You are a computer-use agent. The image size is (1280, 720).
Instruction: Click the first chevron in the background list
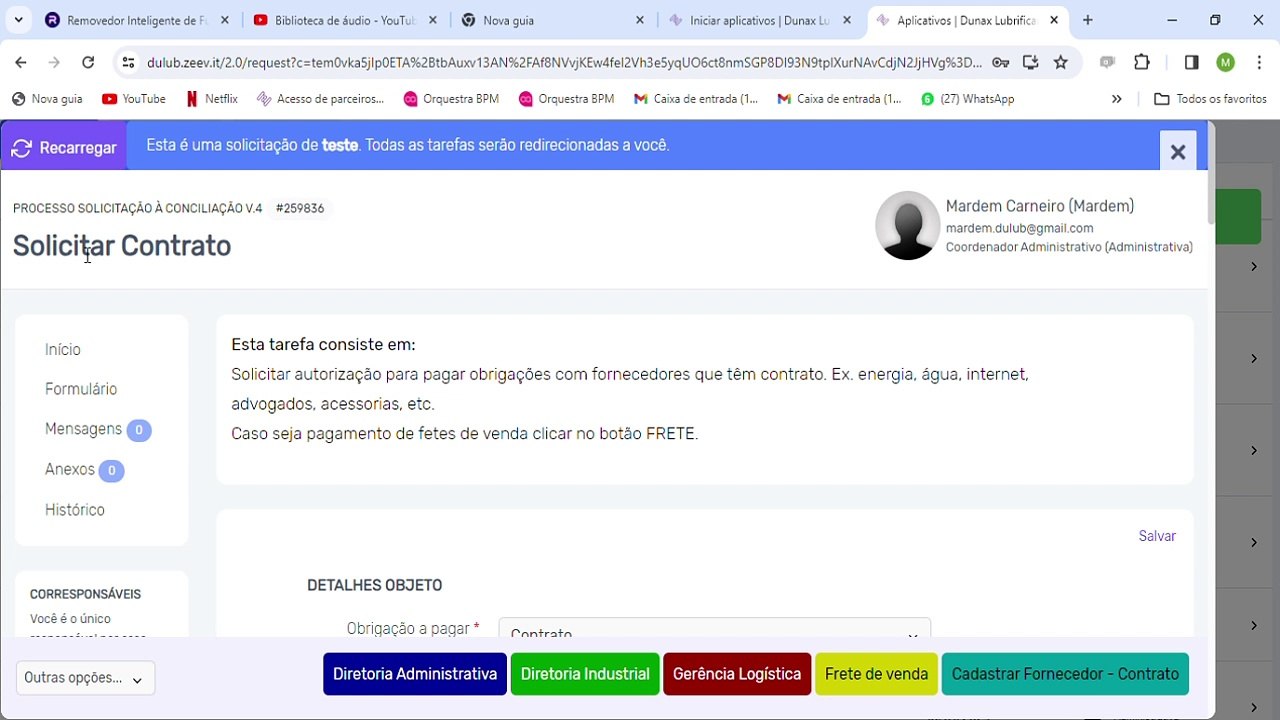[1254, 266]
